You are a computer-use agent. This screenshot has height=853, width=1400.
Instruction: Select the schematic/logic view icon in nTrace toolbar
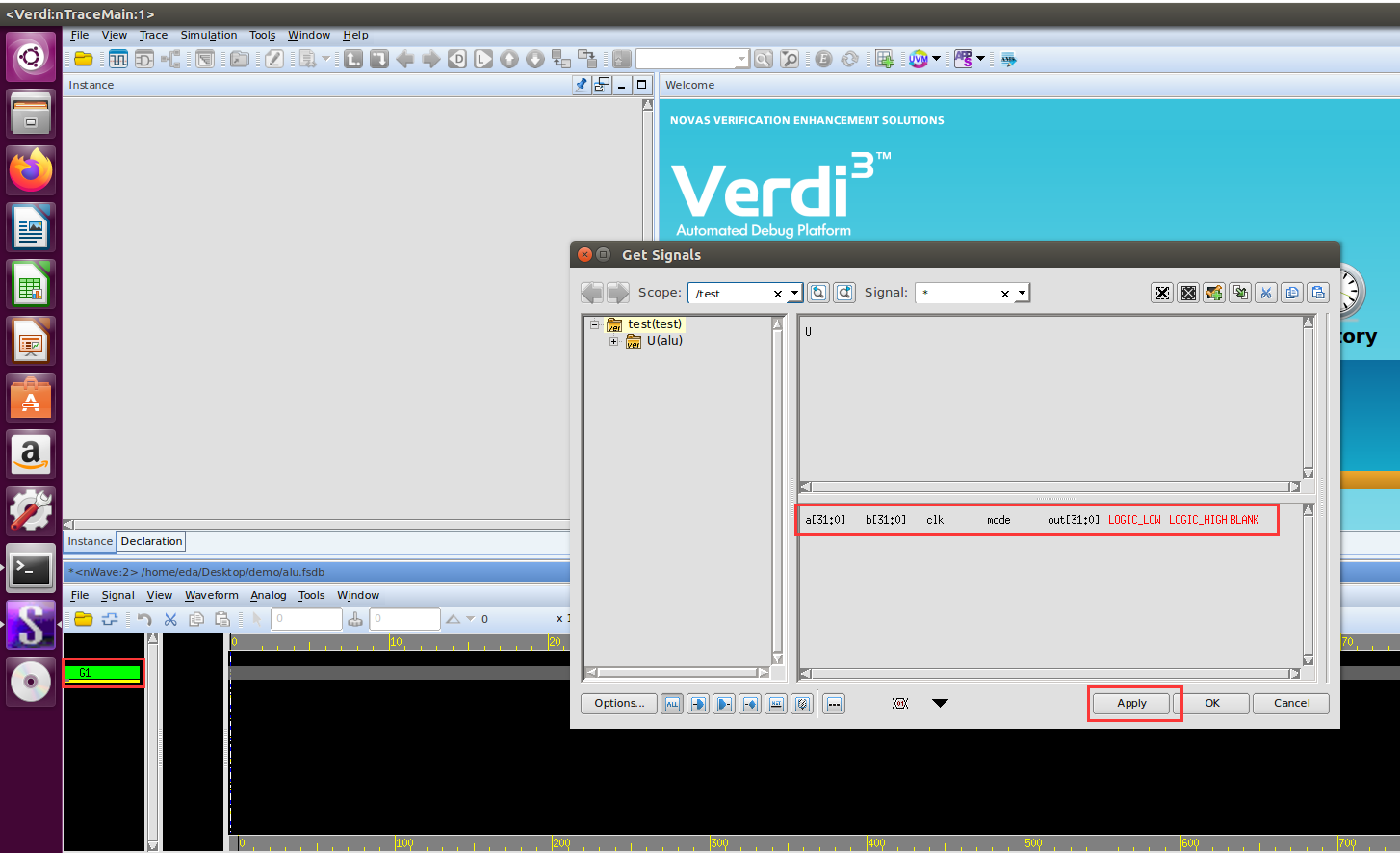click(143, 58)
